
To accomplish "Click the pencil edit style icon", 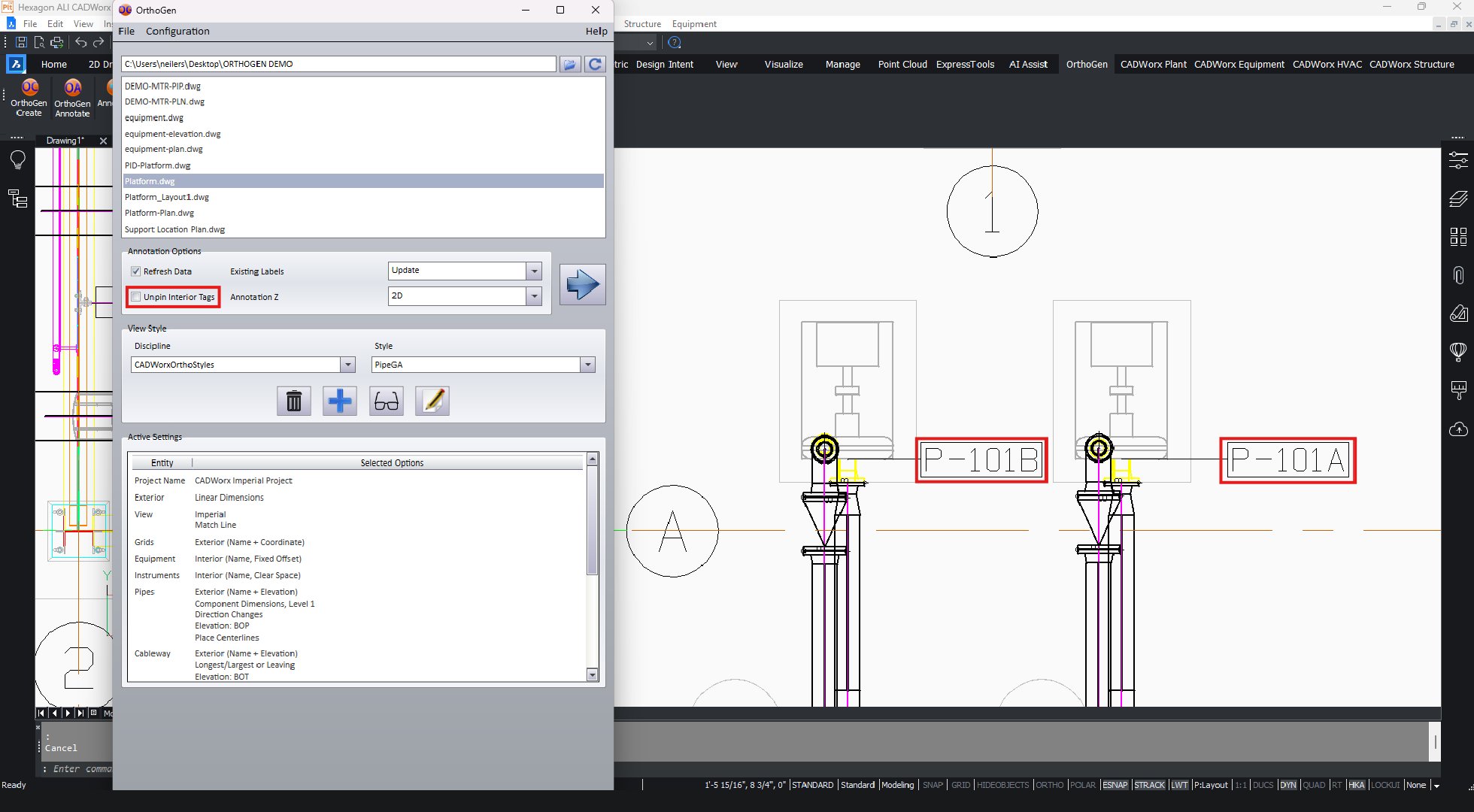I will (x=432, y=401).
